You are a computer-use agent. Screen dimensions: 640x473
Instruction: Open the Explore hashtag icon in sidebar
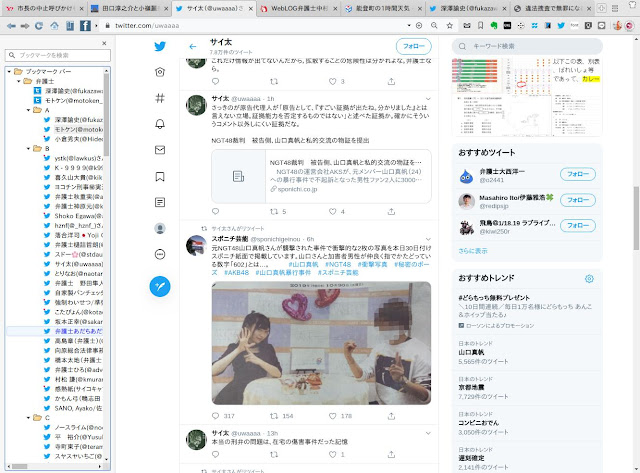(160, 98)
